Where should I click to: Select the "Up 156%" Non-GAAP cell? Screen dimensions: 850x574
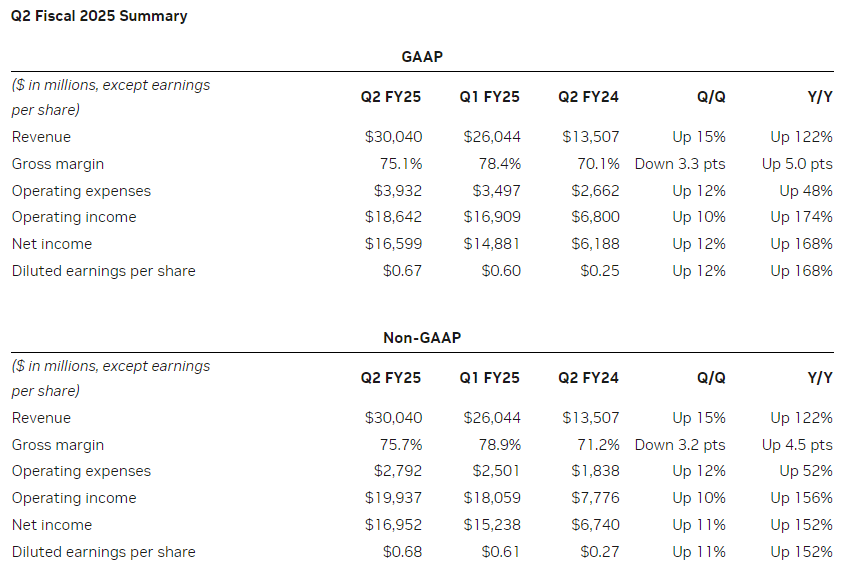801,498
